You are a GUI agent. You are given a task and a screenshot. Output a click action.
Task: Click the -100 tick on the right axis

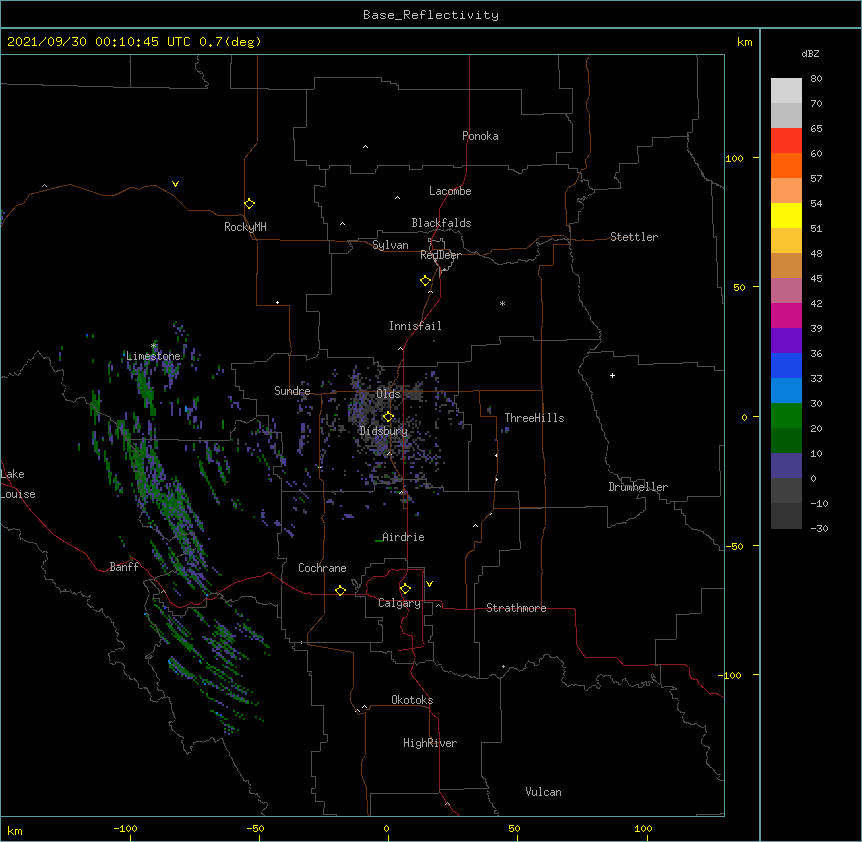(x=731, y=675)
